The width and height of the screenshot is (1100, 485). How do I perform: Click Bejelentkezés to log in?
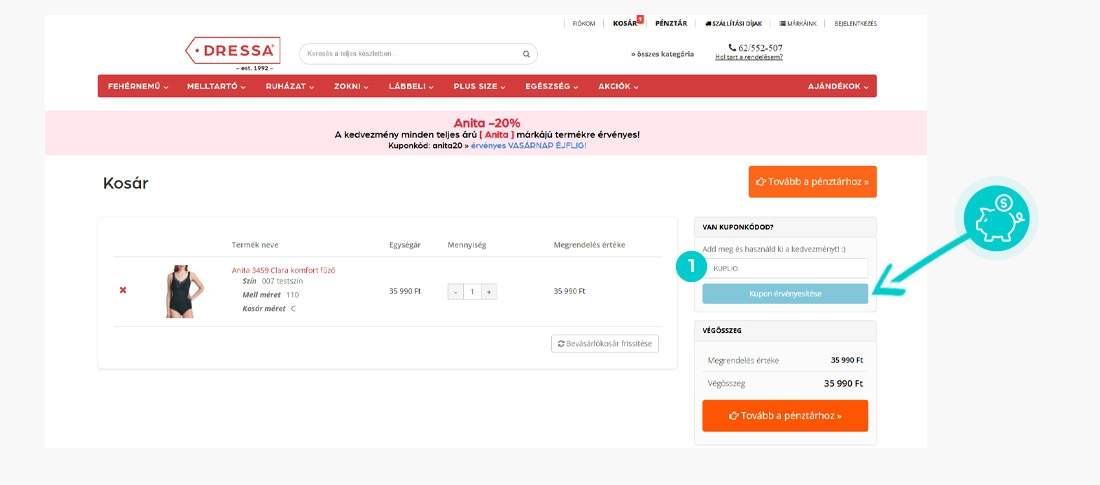pos(855,24)
